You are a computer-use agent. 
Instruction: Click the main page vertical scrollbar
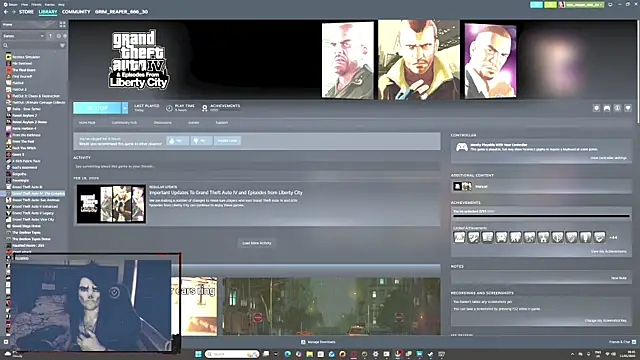pyautogui.click(x=638, y=71)
